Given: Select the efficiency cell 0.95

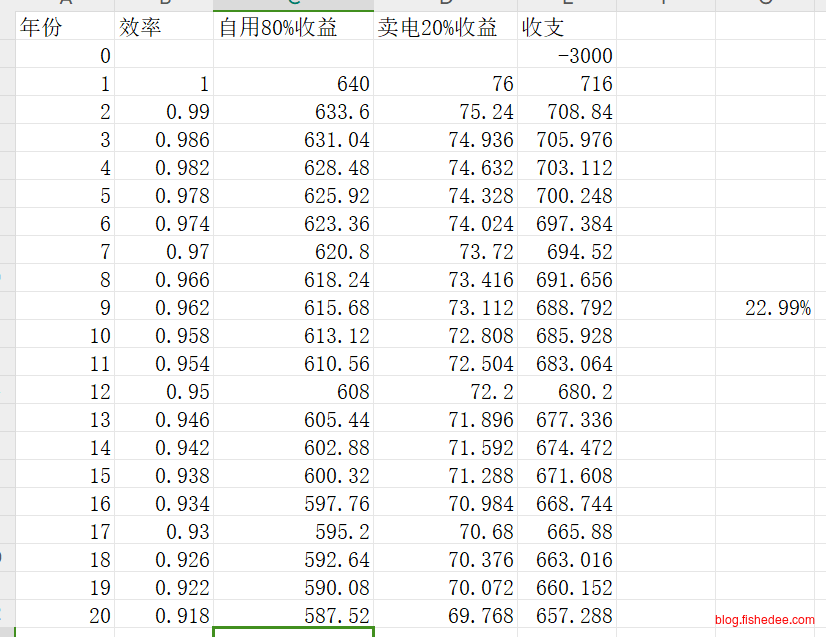Looking at the screenshot, I should pos(164,392).
